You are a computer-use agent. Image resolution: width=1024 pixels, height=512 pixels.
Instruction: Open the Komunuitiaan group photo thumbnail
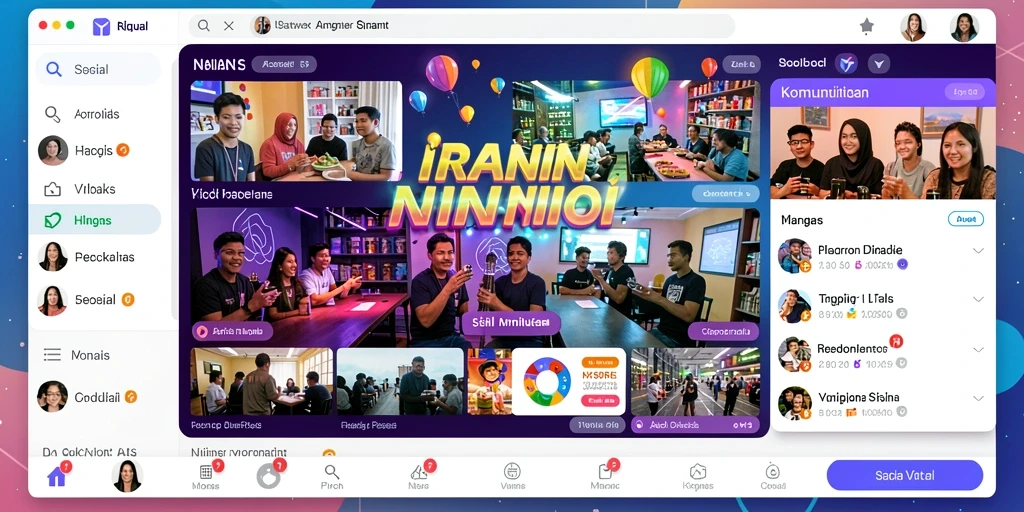(x=883, y=153)
